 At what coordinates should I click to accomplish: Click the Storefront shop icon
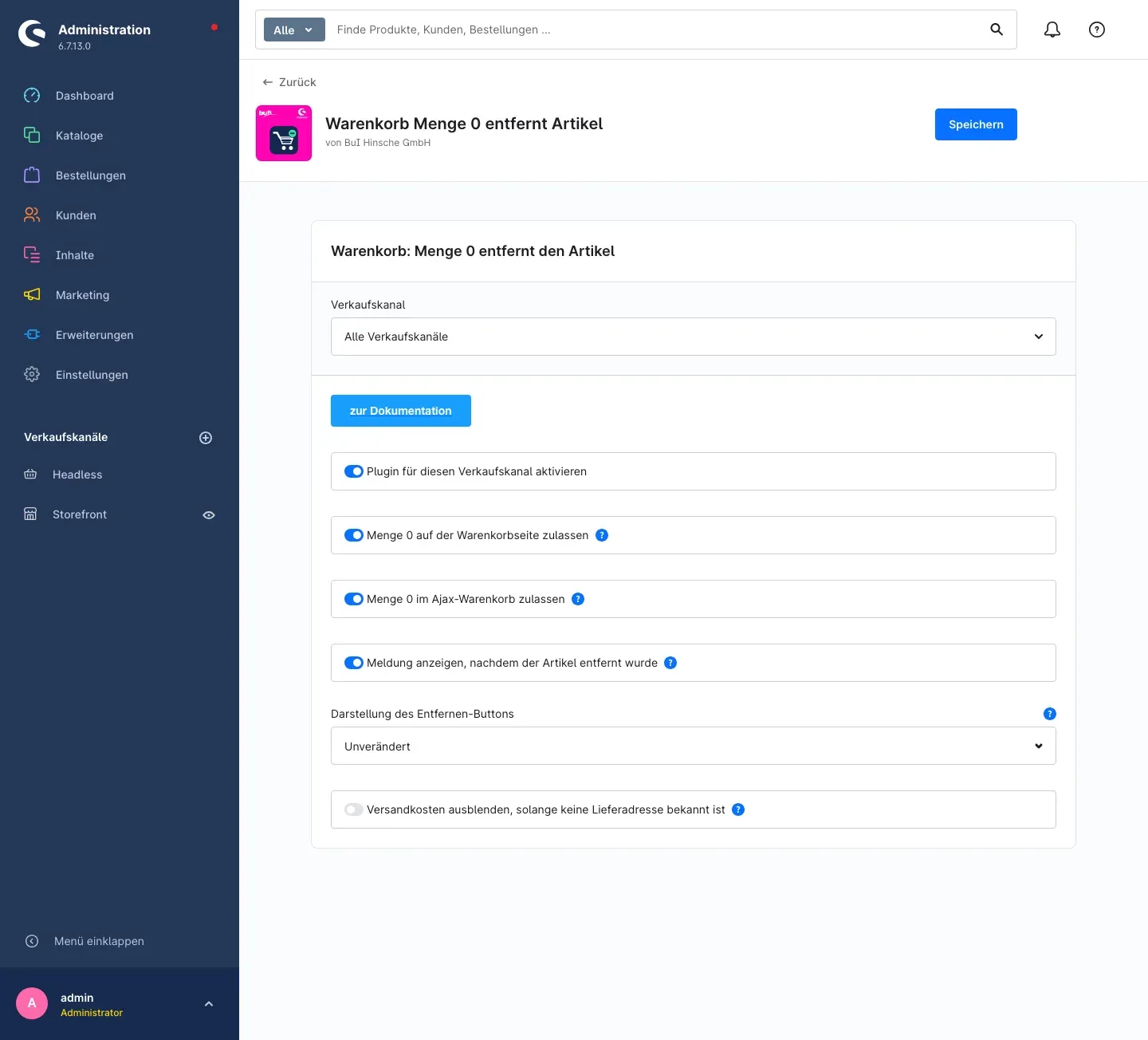click(x=30, y=514)
